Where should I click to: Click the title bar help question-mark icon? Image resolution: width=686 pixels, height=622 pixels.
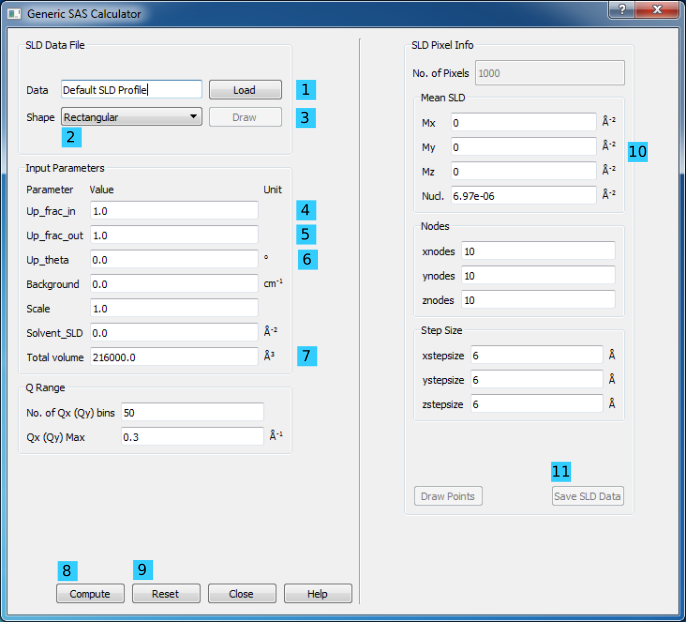(622, 10)
